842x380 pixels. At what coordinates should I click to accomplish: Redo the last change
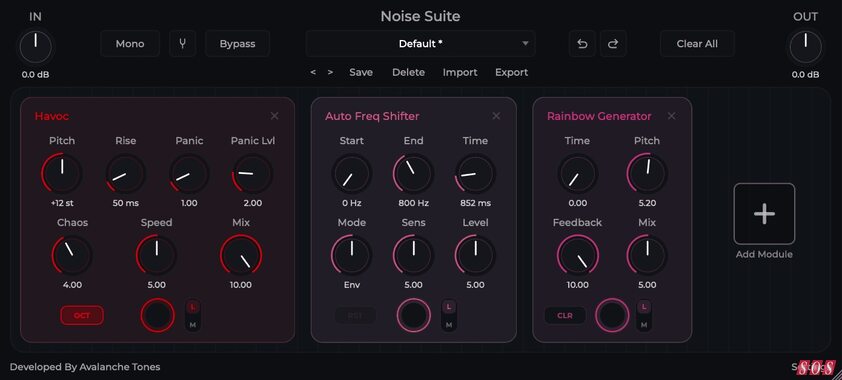pos(613,44)
